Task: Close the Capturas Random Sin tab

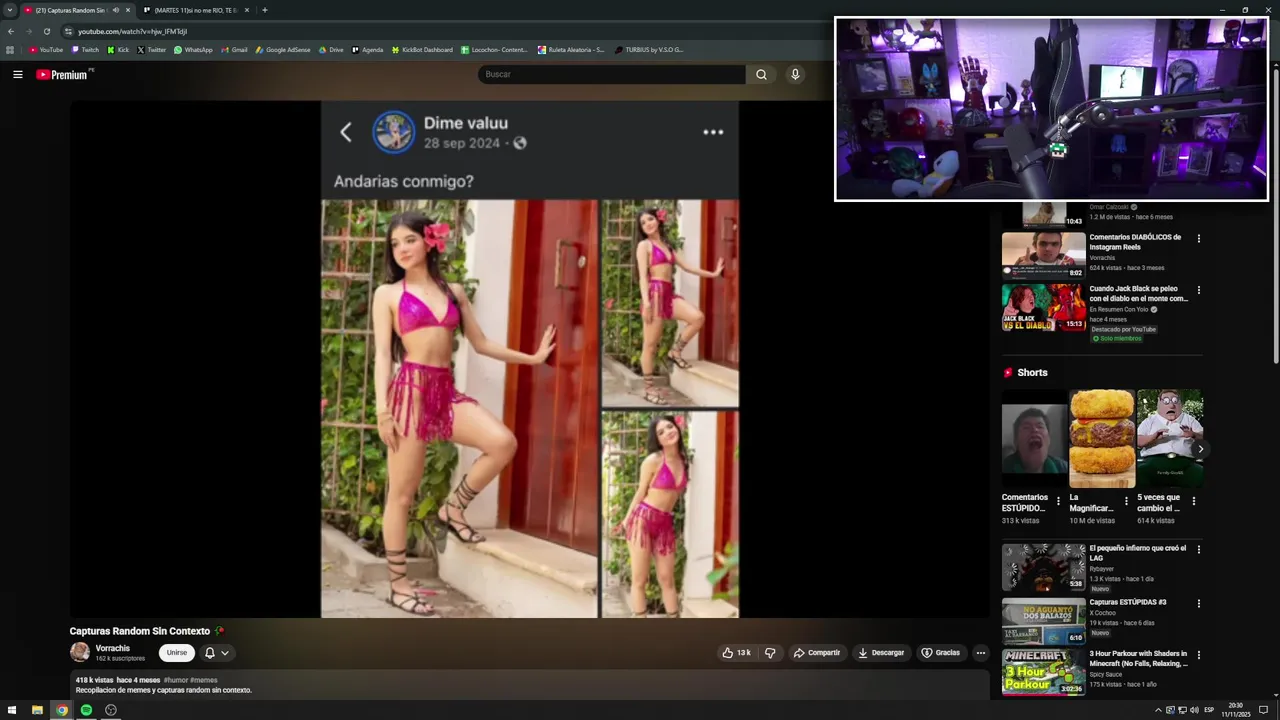Action: pyautogui.click(x=128, y=10)
